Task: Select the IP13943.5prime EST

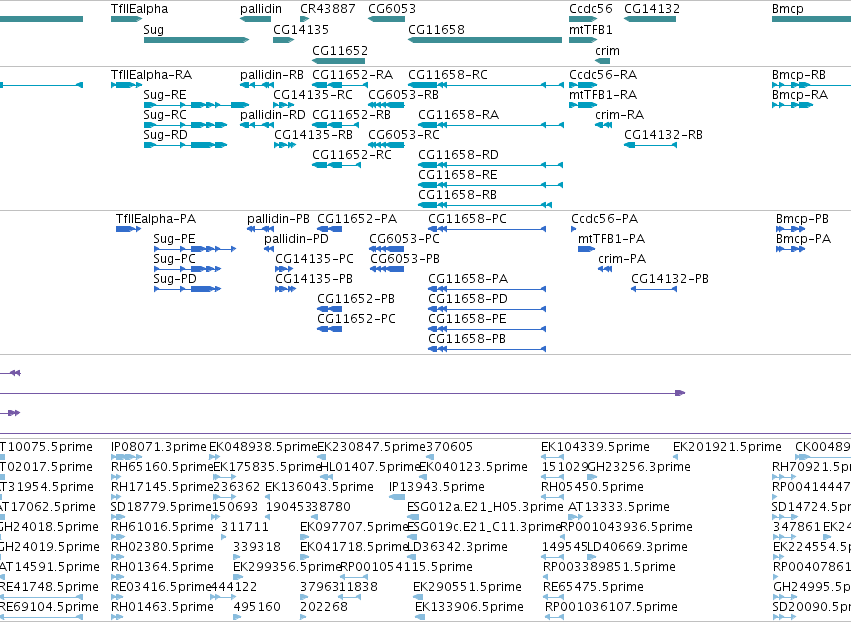Action: click(x=397, y=497)
